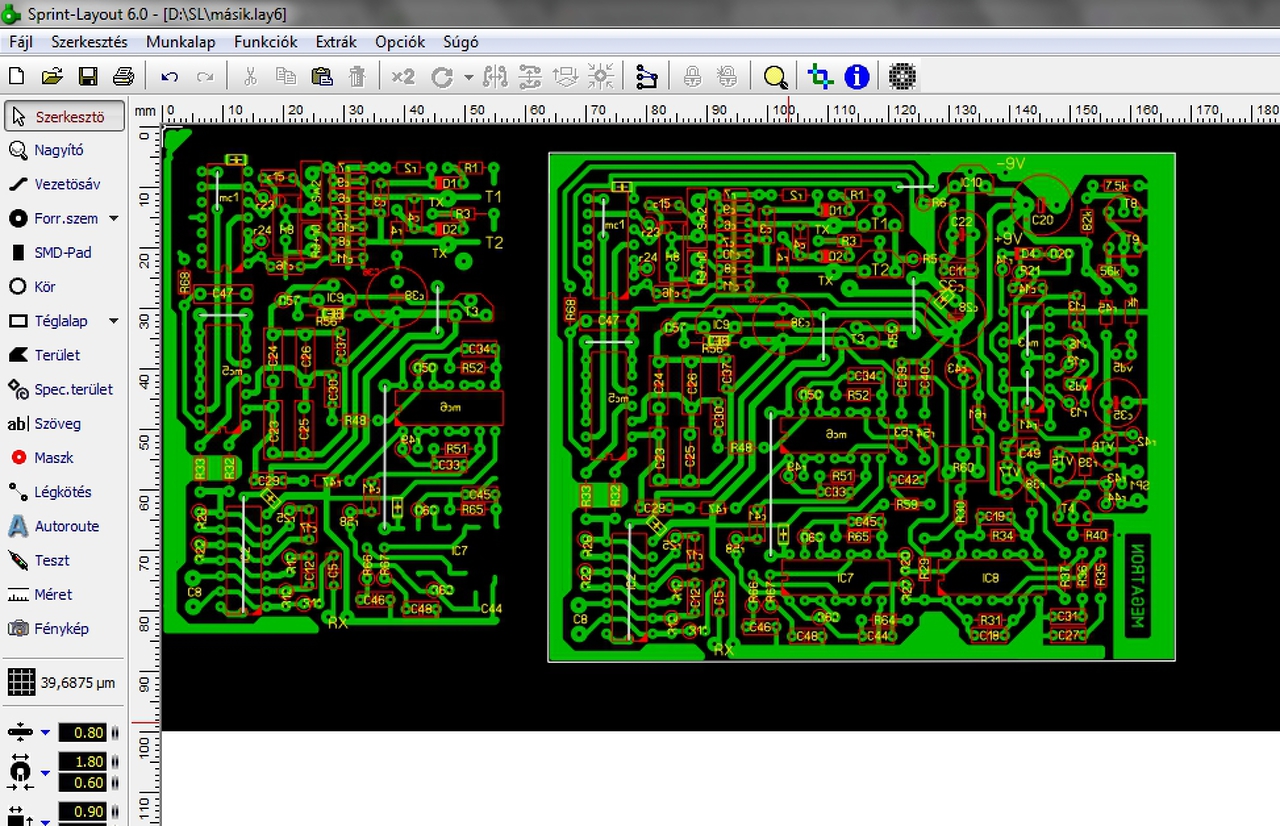Select the Teszt test tool
This screenshot has width=1280, height=826.
pyautogui.click(x=64, y=560)
